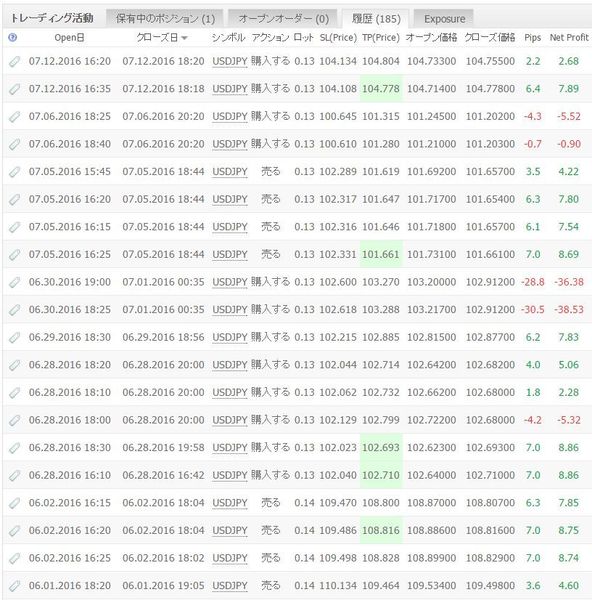Click SL price 110.134
Image resolution: width=592 pixels, height=600 pixels.
(x=338, y=585)
